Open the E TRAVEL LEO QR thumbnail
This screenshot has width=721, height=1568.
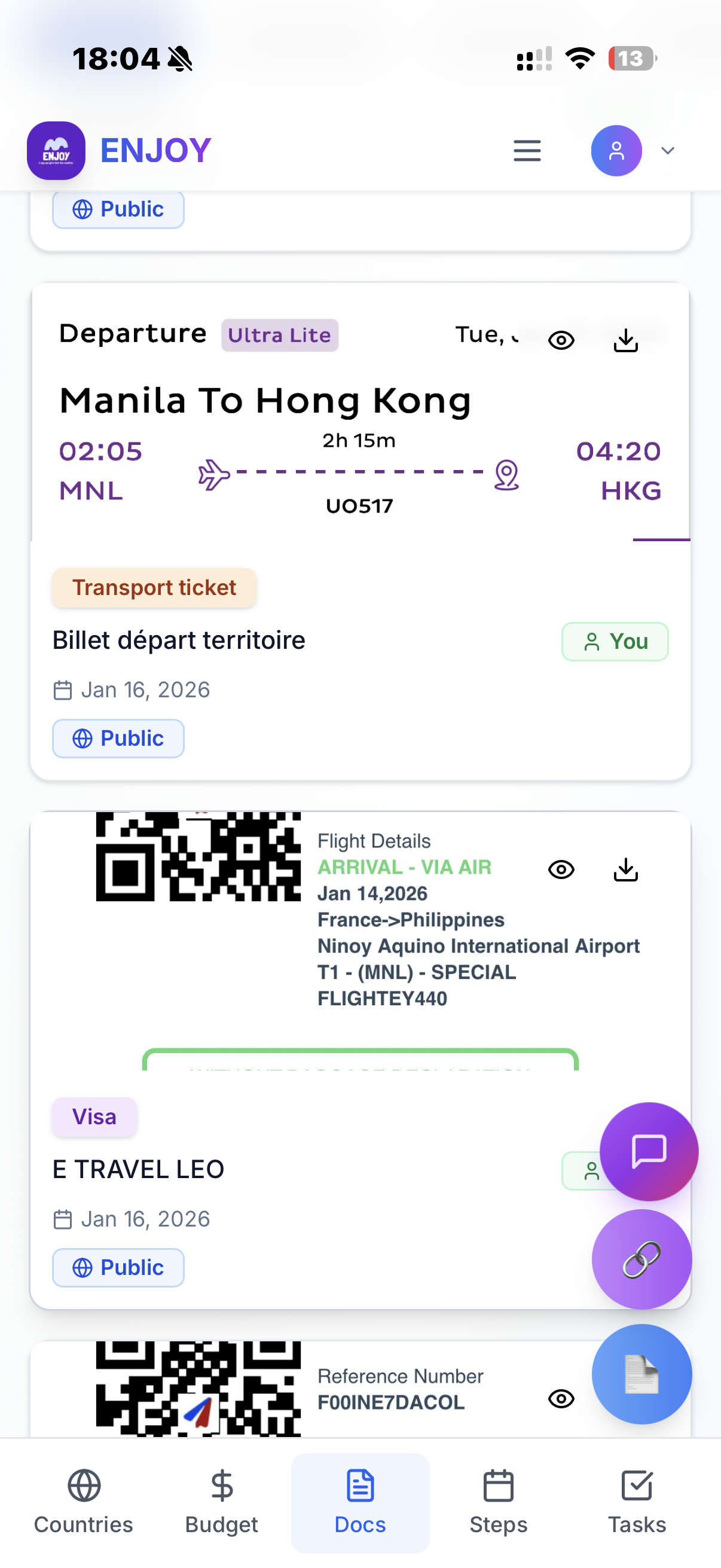click(198, 856)
